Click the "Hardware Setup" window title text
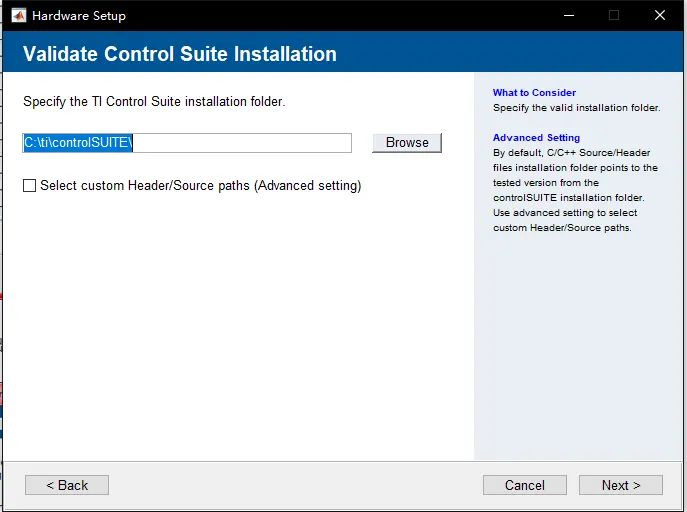 click(79, 16)
